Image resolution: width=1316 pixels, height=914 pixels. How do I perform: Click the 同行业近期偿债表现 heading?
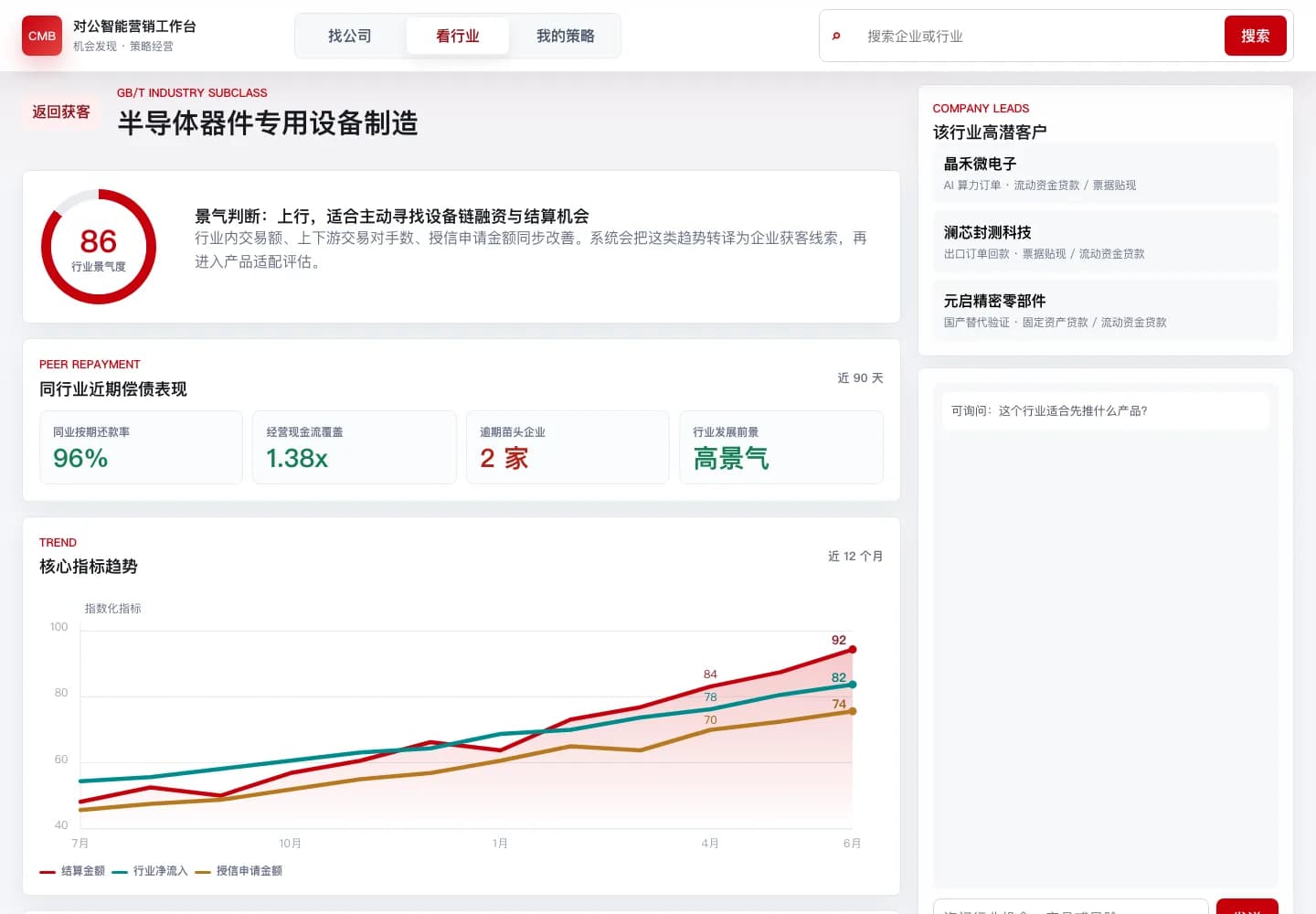click(113, 388)
